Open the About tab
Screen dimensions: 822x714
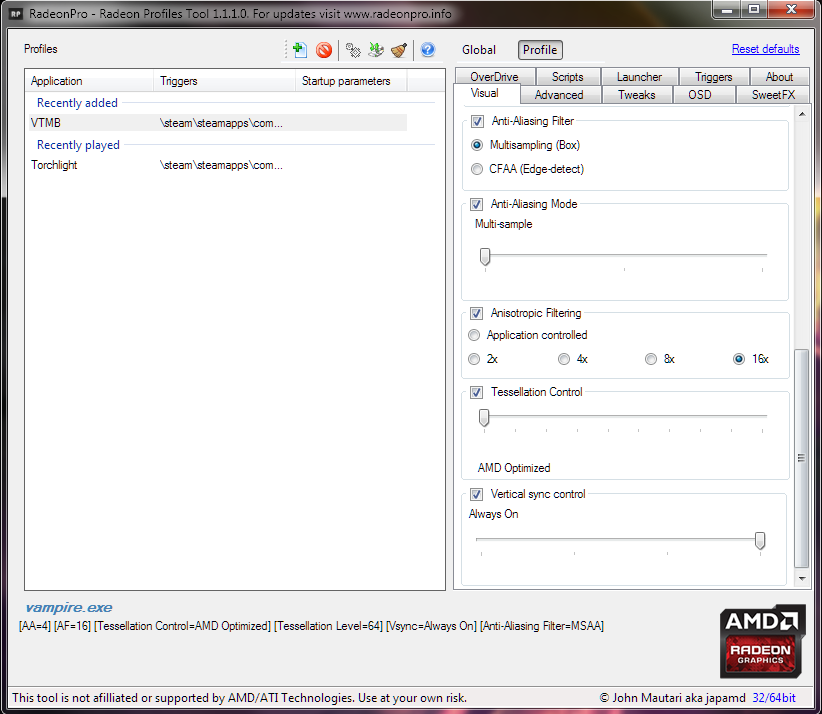tap(779, 77)
